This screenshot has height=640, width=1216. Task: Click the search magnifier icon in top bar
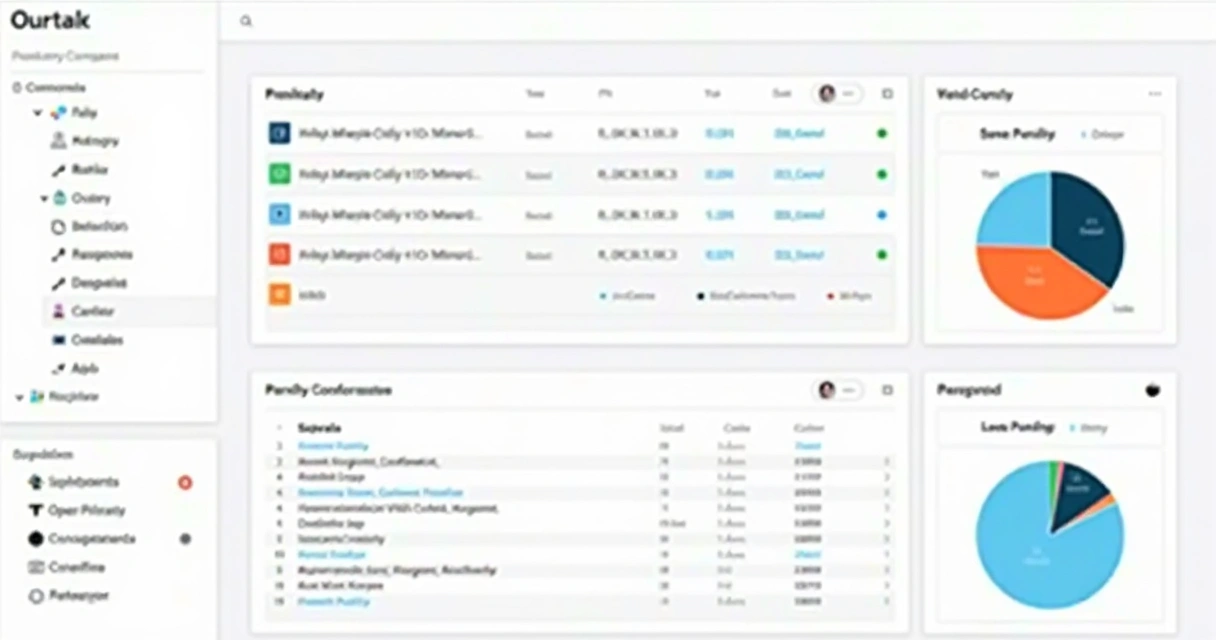[x=247, y=21]
